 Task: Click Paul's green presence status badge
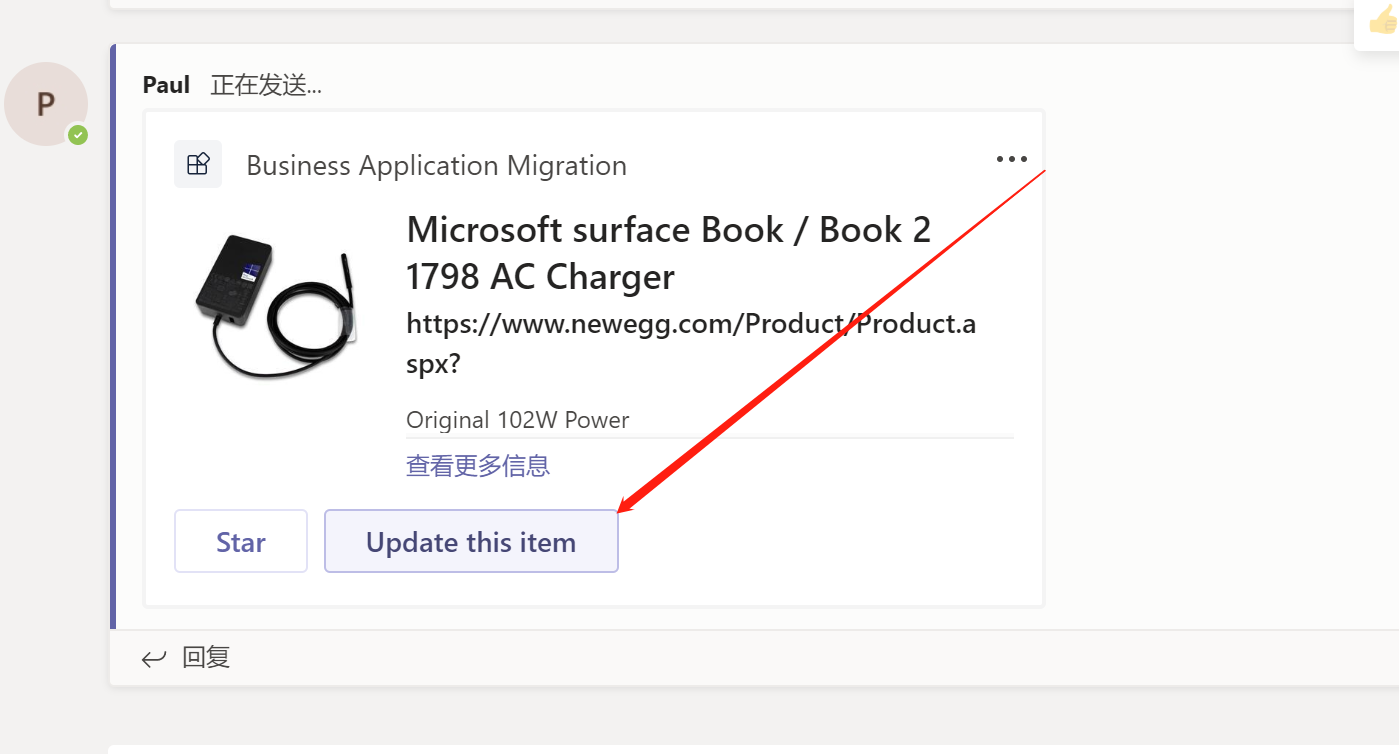(78, 135)
